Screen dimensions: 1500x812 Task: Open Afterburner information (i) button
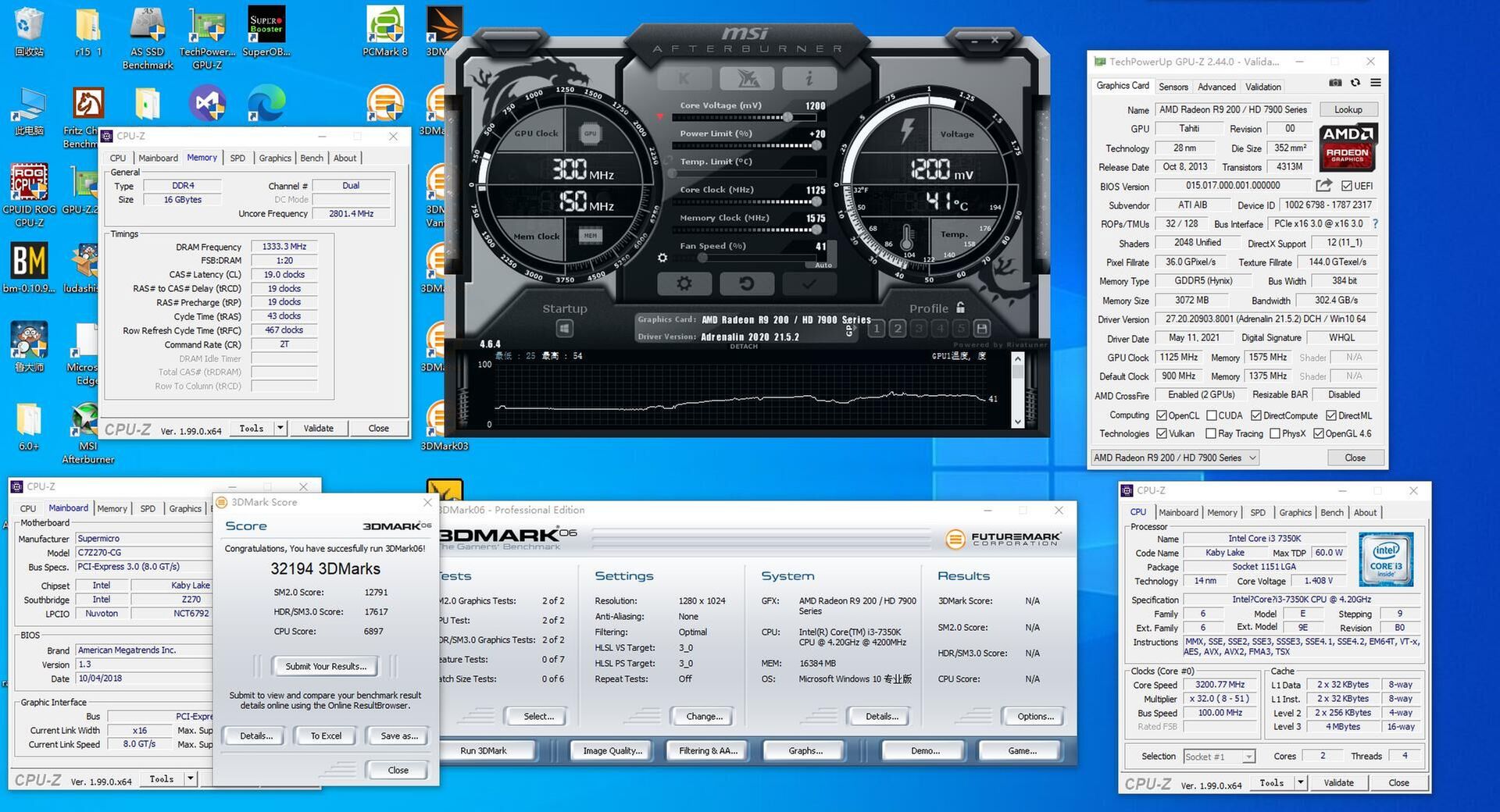809,78
